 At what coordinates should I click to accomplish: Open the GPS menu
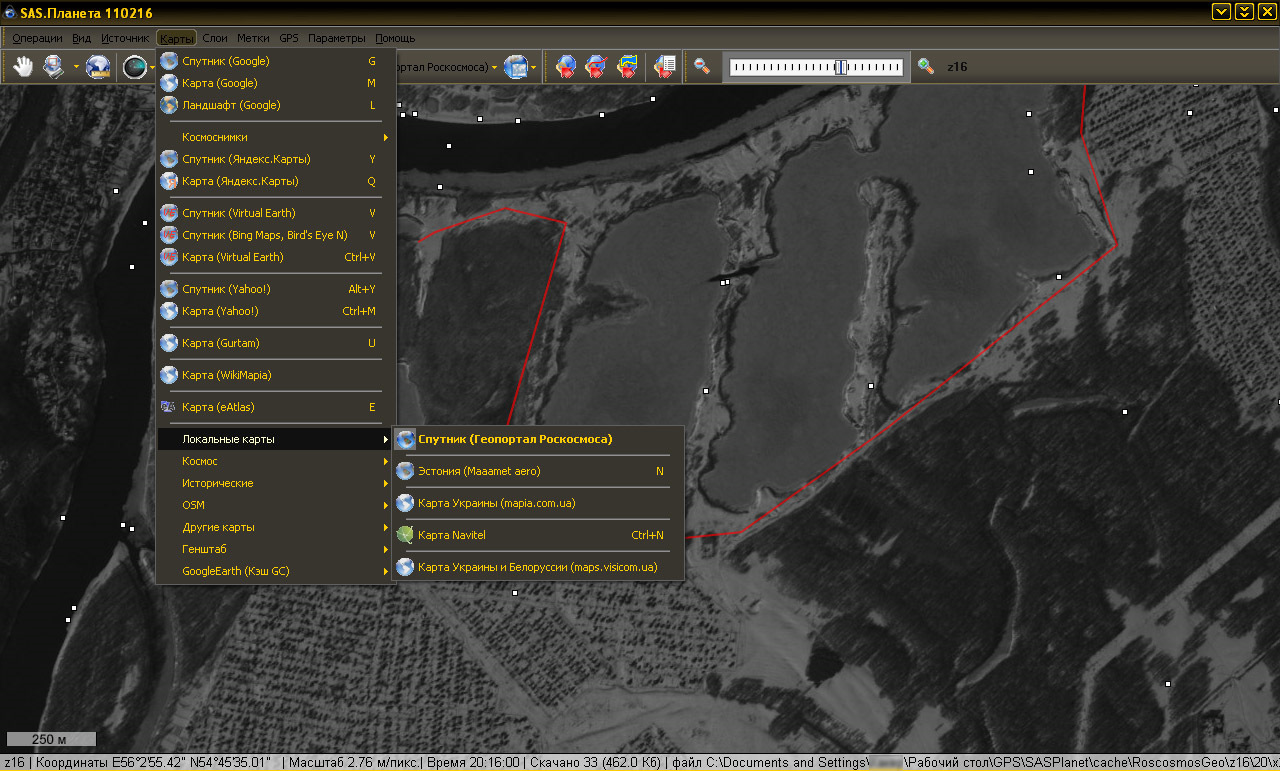(289, 38)
